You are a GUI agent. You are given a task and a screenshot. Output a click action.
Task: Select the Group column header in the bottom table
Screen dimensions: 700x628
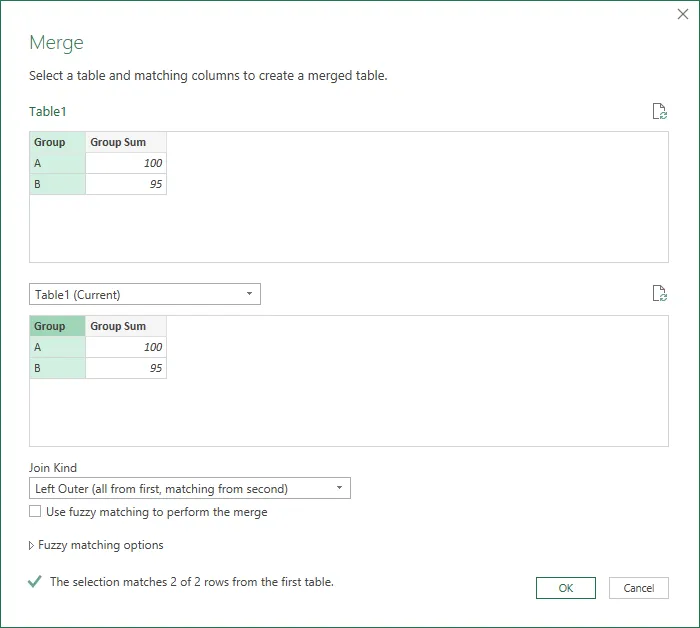[57, 326]
